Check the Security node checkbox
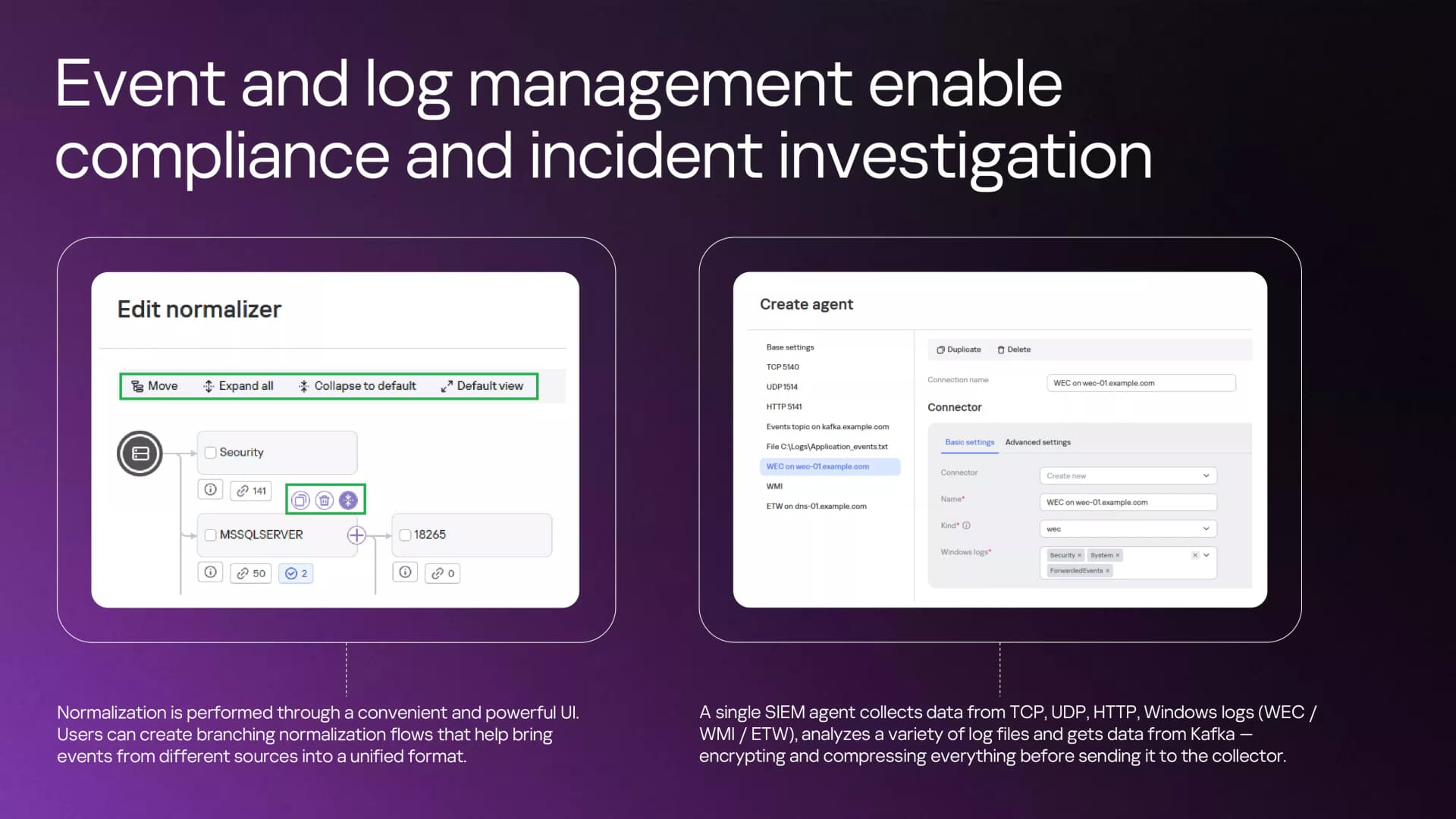 211,453
